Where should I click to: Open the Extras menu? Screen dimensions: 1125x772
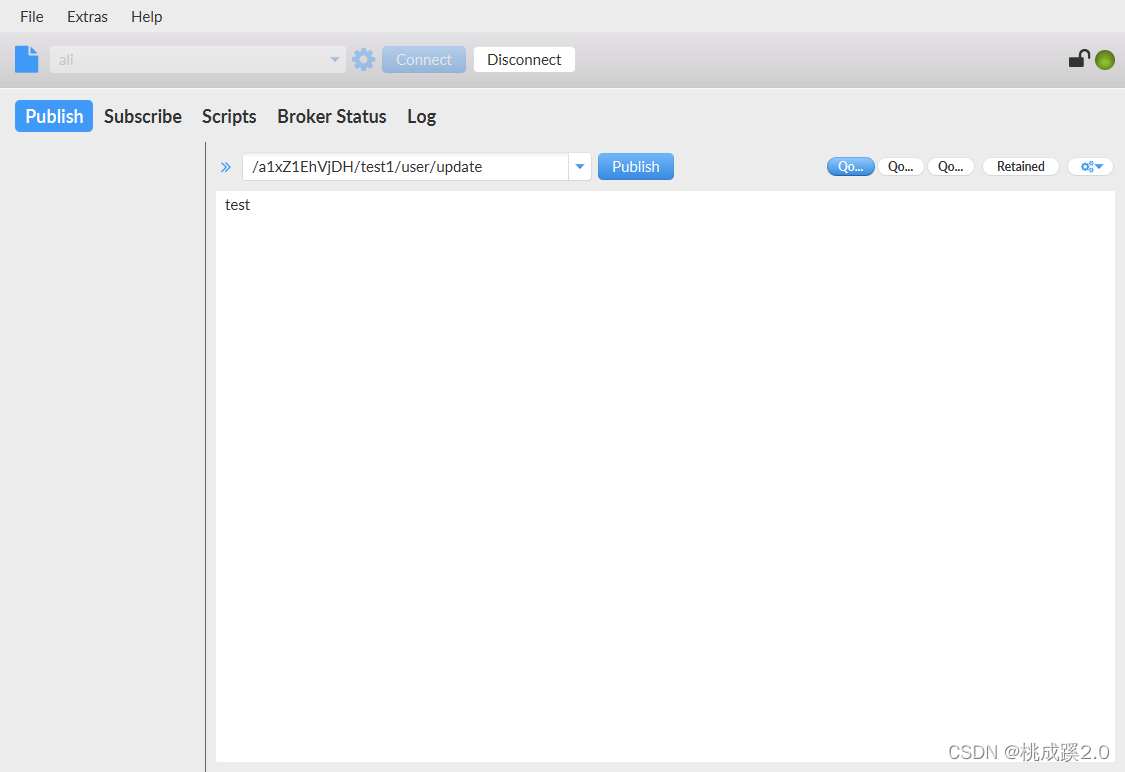coord(87,17)
